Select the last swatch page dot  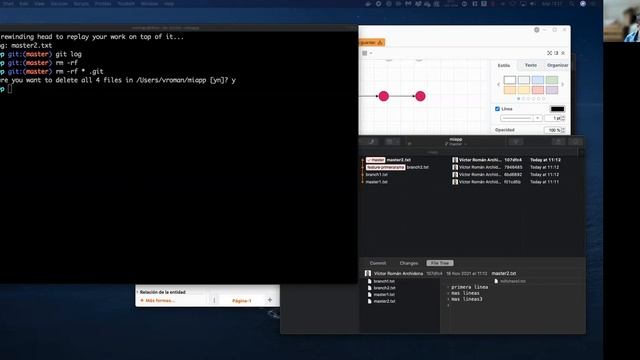543,99
